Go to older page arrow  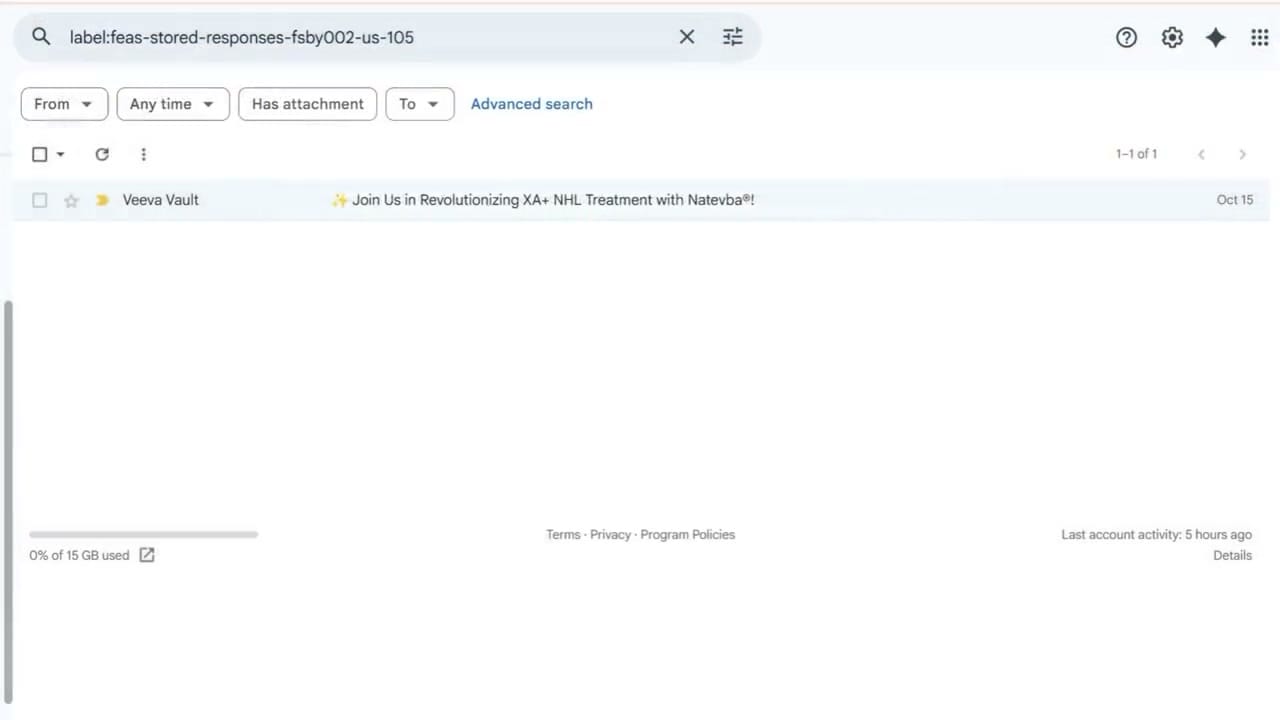click(1242, 154)
